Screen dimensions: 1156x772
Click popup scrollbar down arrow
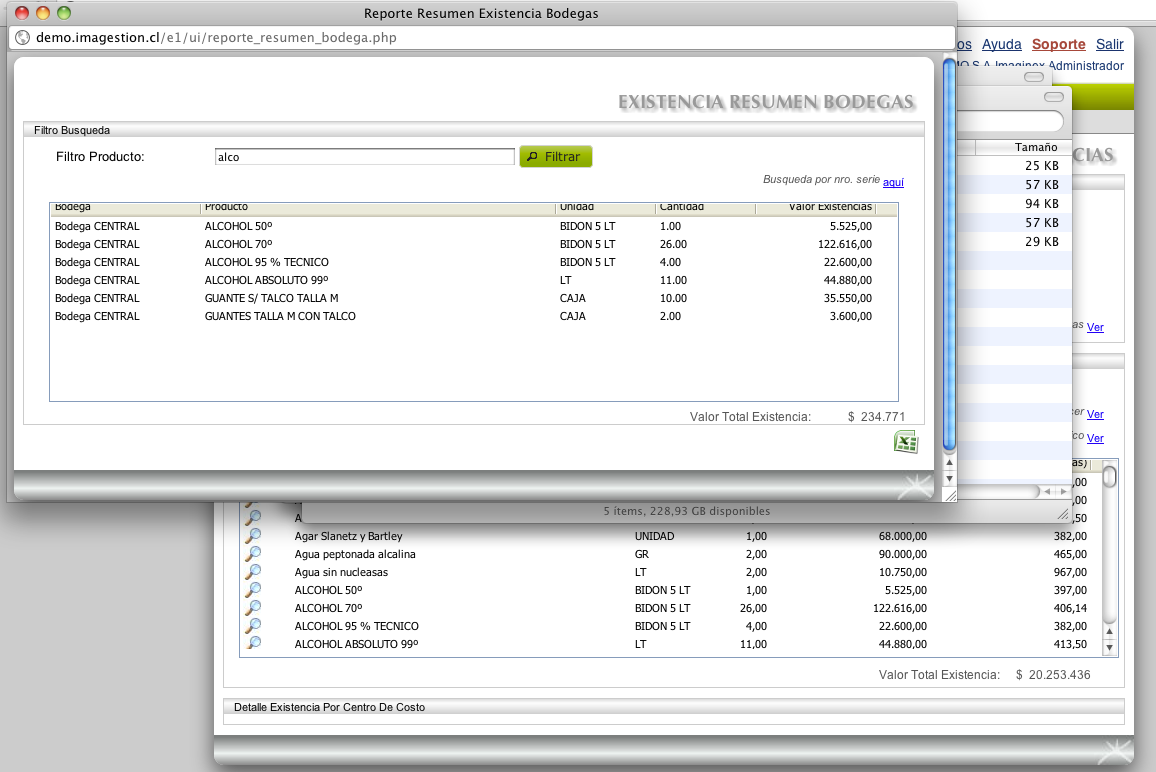click(950, 479)
